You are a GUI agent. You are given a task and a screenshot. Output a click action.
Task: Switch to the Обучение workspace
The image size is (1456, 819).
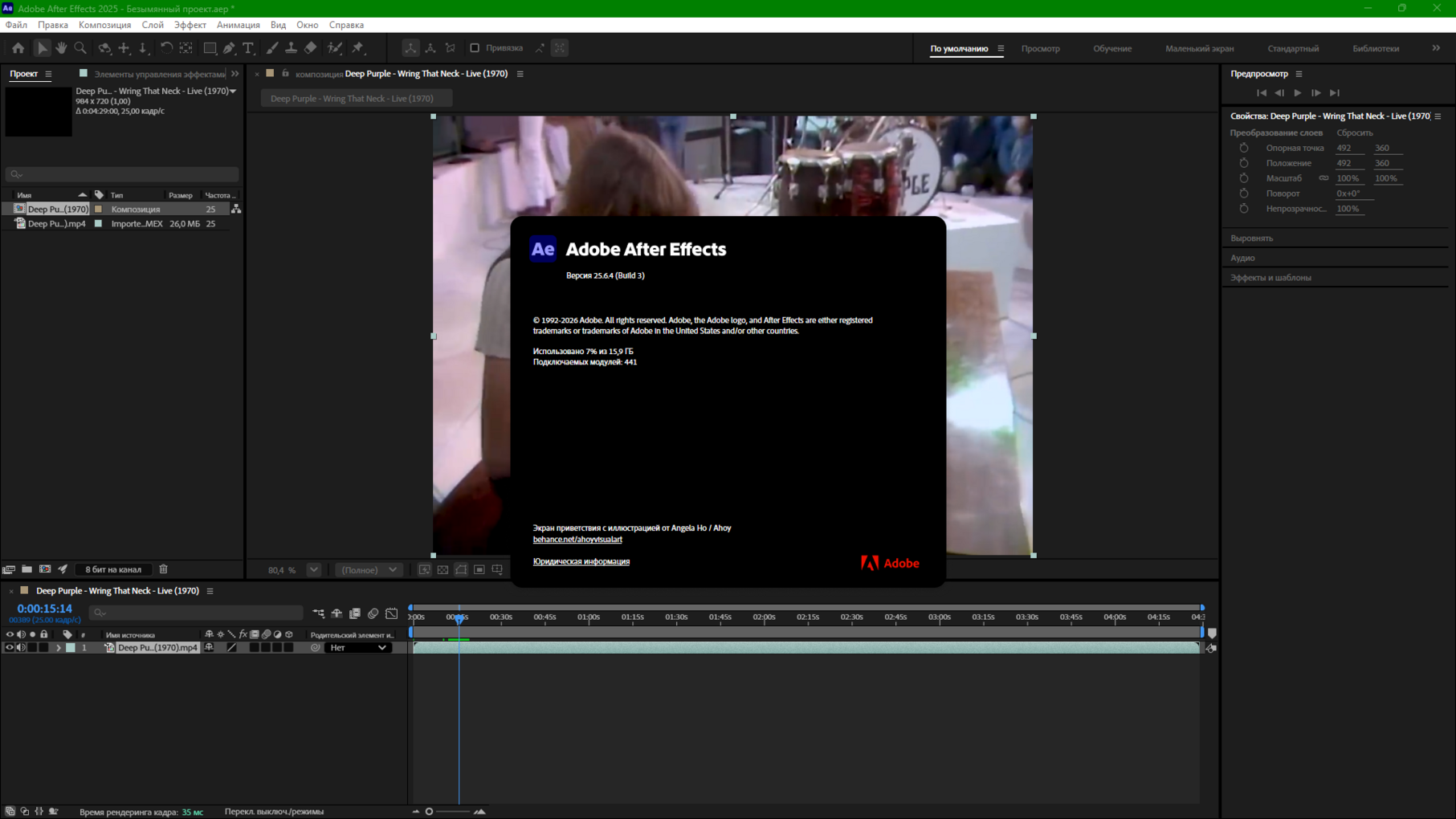[1111, 48]
